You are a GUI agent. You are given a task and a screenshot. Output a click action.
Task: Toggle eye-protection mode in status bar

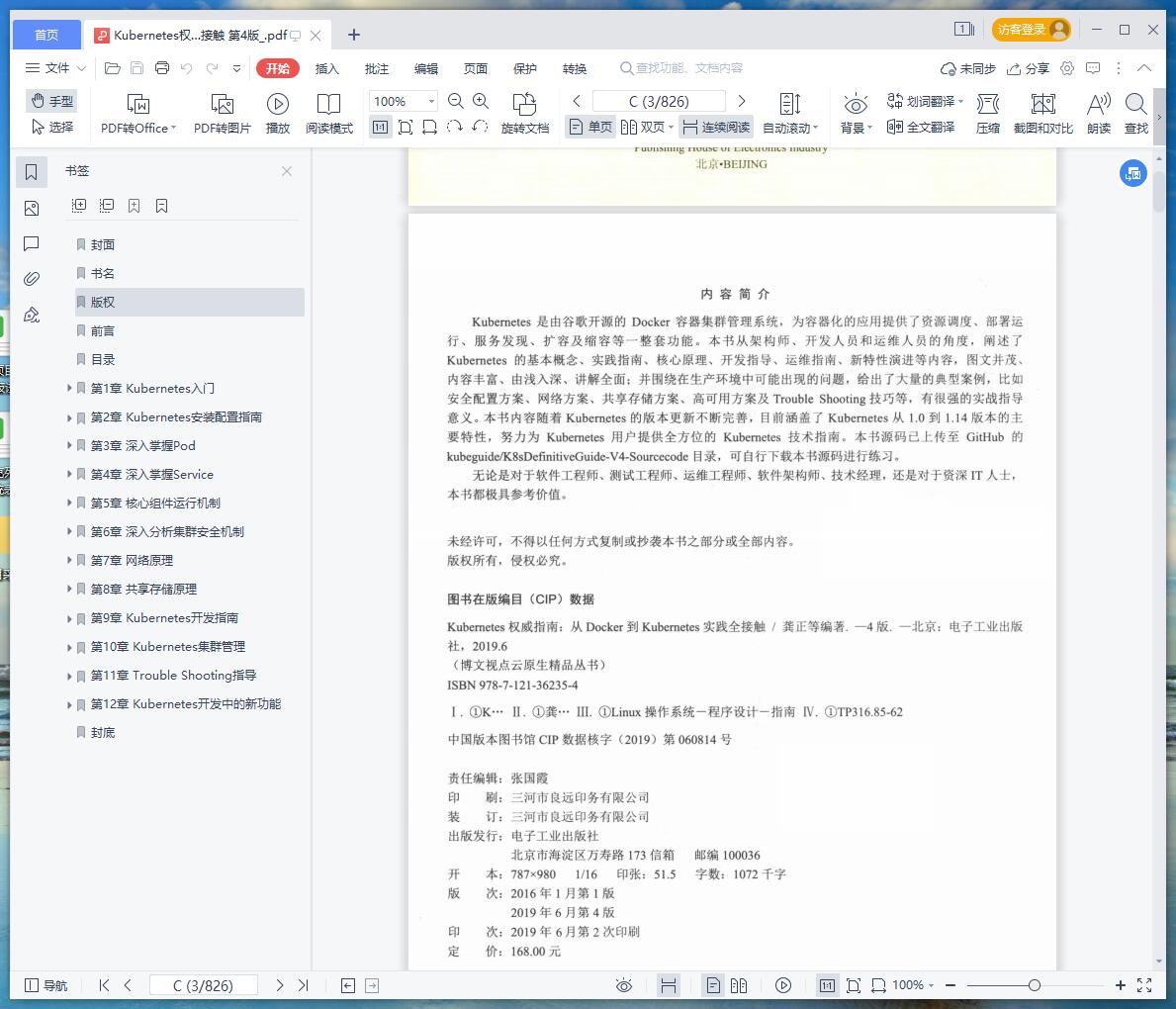pyautogui.click(x=624, y=985)
